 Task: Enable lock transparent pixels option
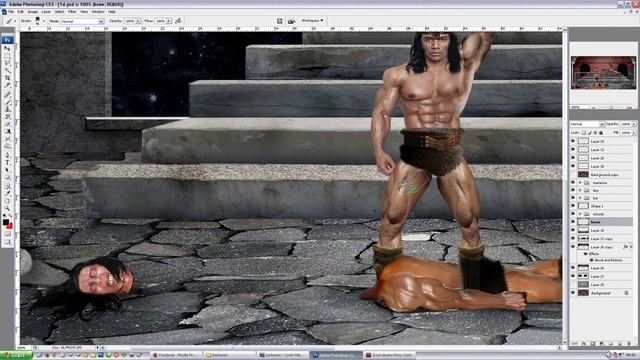584,133
